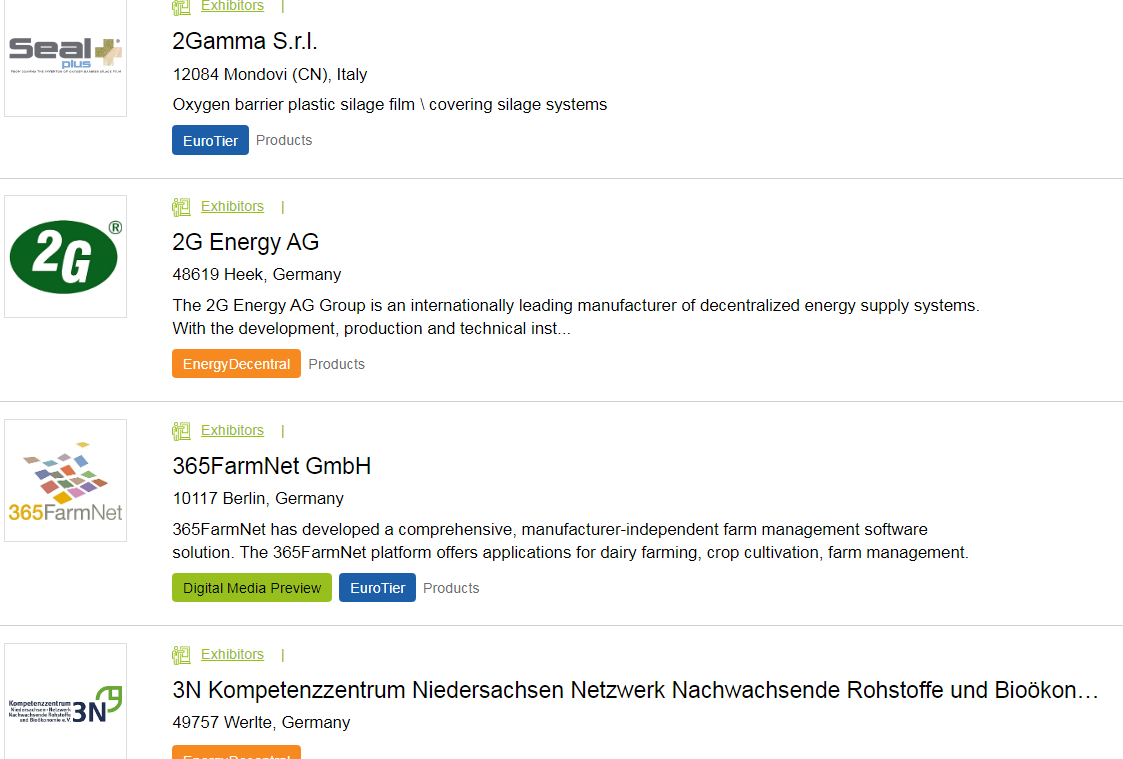Click the orange EnergyDecentral tag for 2G Energy
1123x759 pixels.
pos(236,364)
